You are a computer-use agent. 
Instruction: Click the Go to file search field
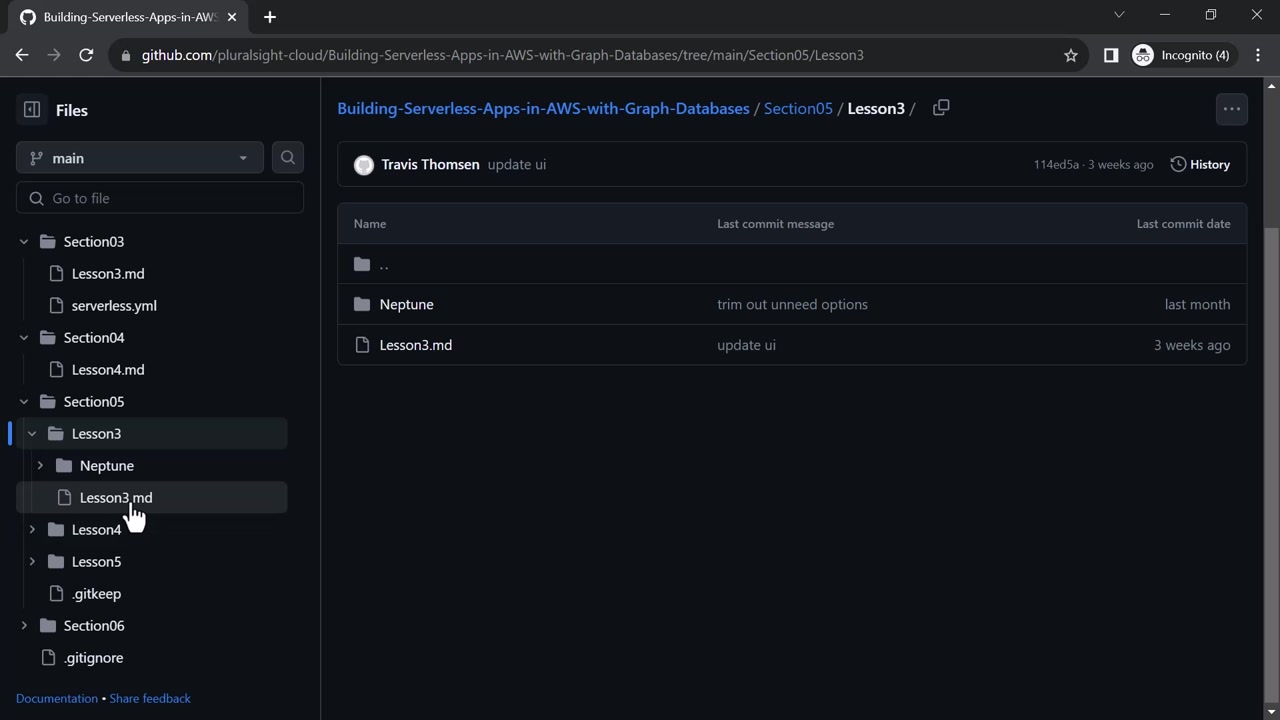160,198
